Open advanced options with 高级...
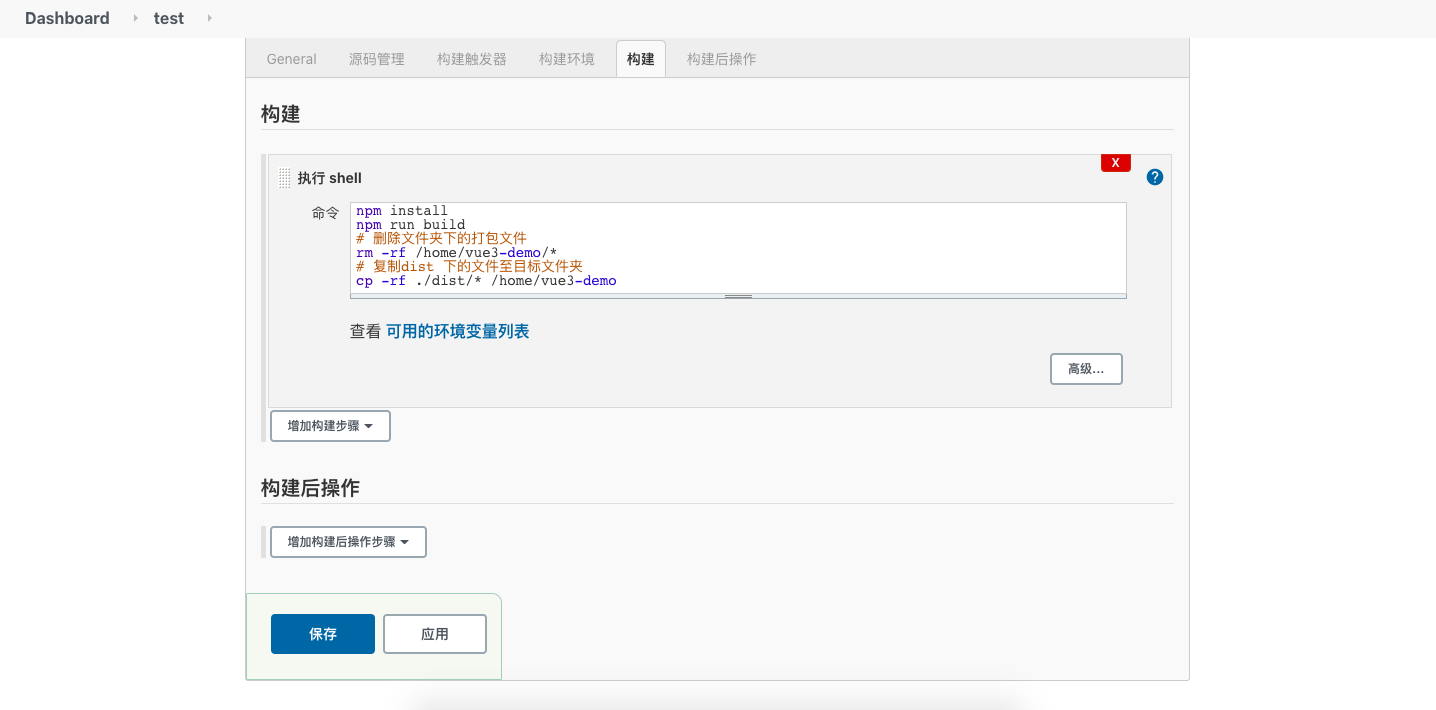 (x=1086, y=369)
